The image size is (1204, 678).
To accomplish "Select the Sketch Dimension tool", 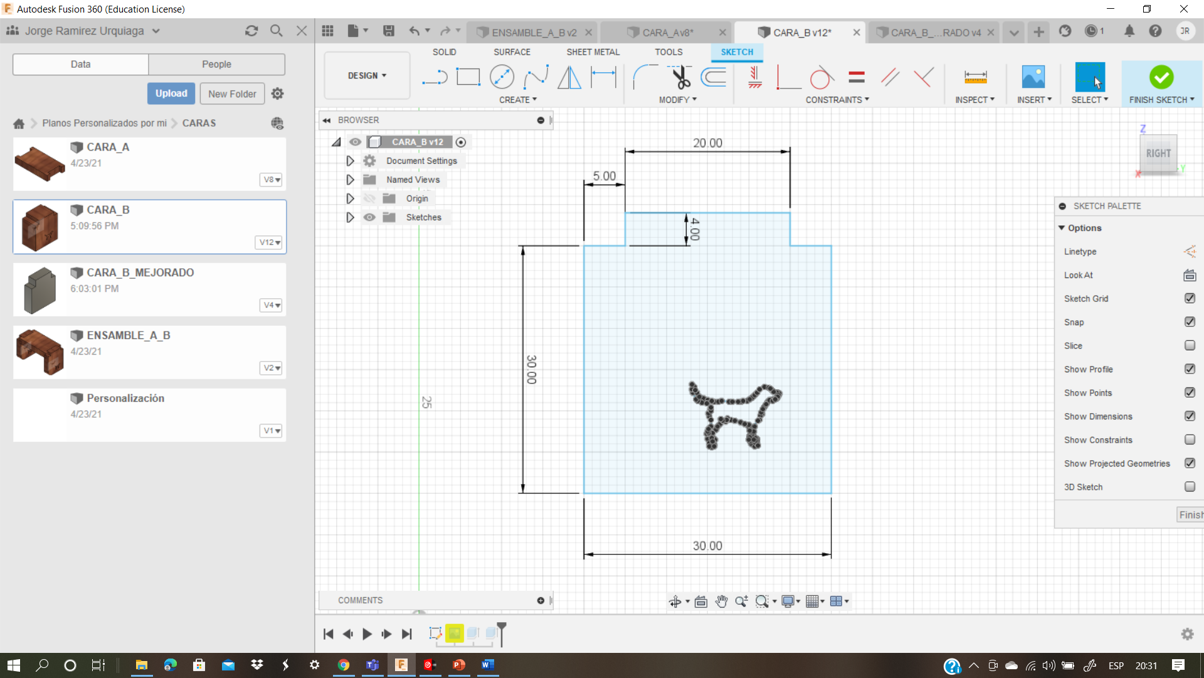I will pyautogui.click(x=604, y=77).
